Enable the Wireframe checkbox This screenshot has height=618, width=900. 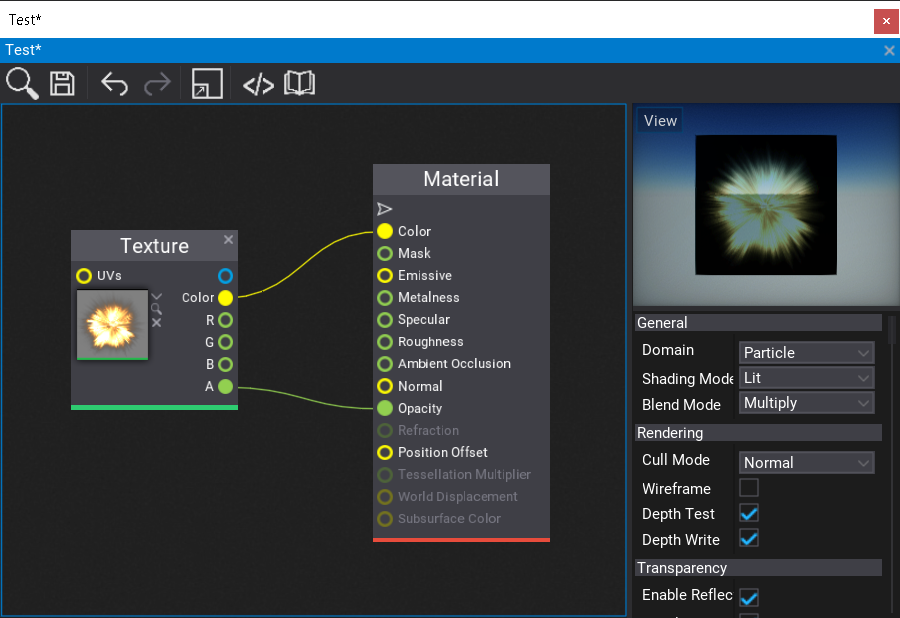pyautogui.click(x=748, y=488)
